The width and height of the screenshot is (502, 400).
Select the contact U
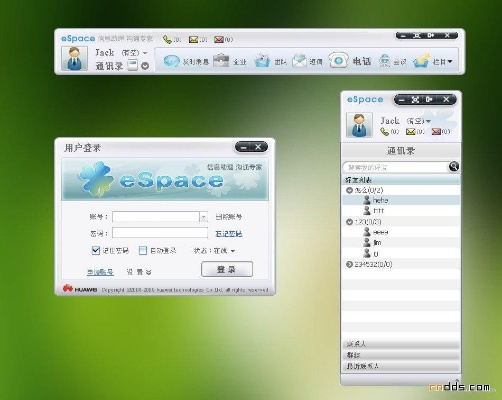(401, 253)
